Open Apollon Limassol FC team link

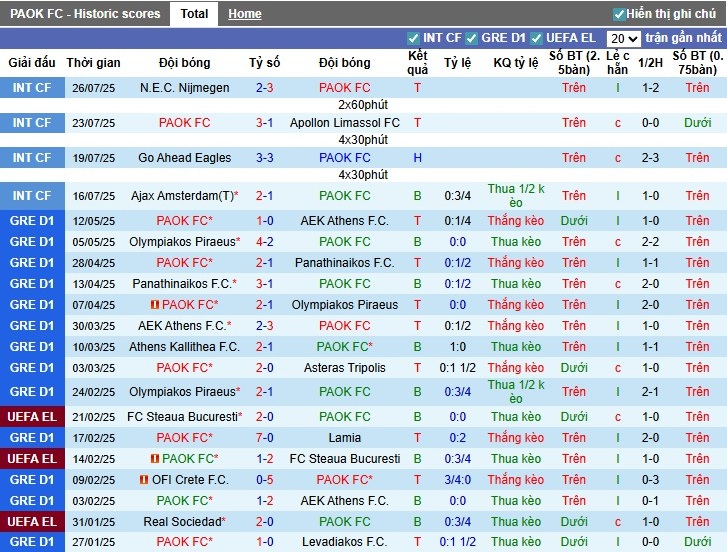click(x=344, y=123)
